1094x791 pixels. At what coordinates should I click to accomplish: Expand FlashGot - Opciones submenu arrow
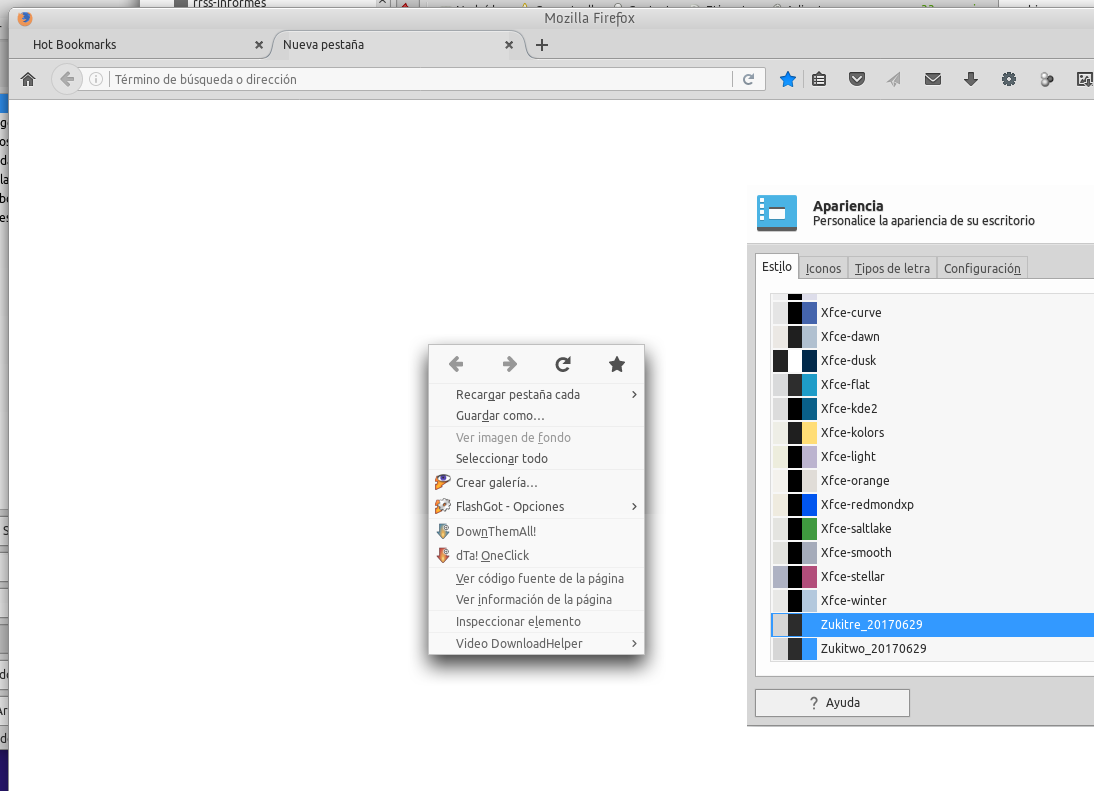634,506
